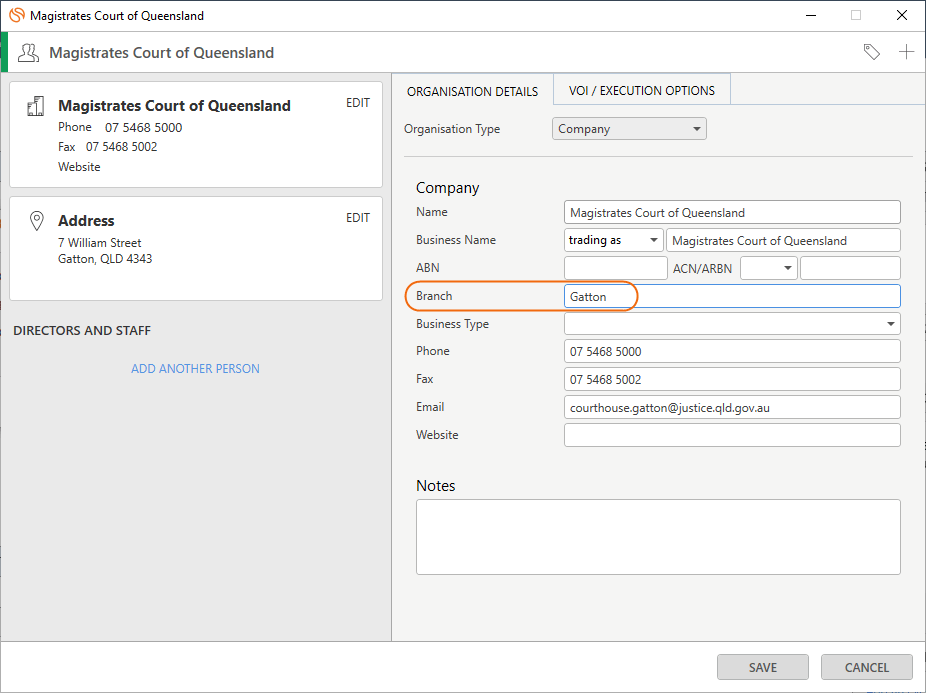The height and width of the screenshot is (693, 926).
Task: Expand the 'trading as' dropdown
Action: pyautogui.click(x=614, y=240)
